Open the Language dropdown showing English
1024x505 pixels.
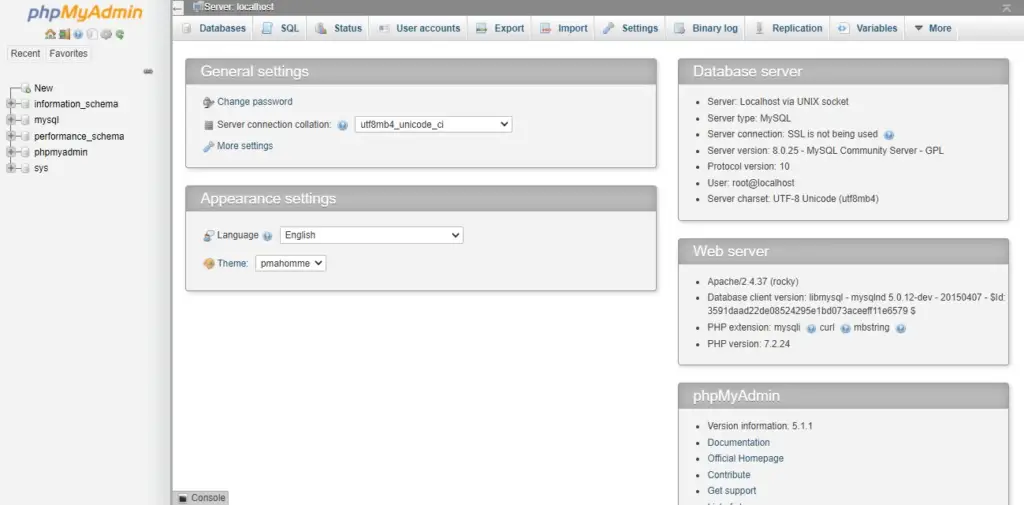point(372,235)
